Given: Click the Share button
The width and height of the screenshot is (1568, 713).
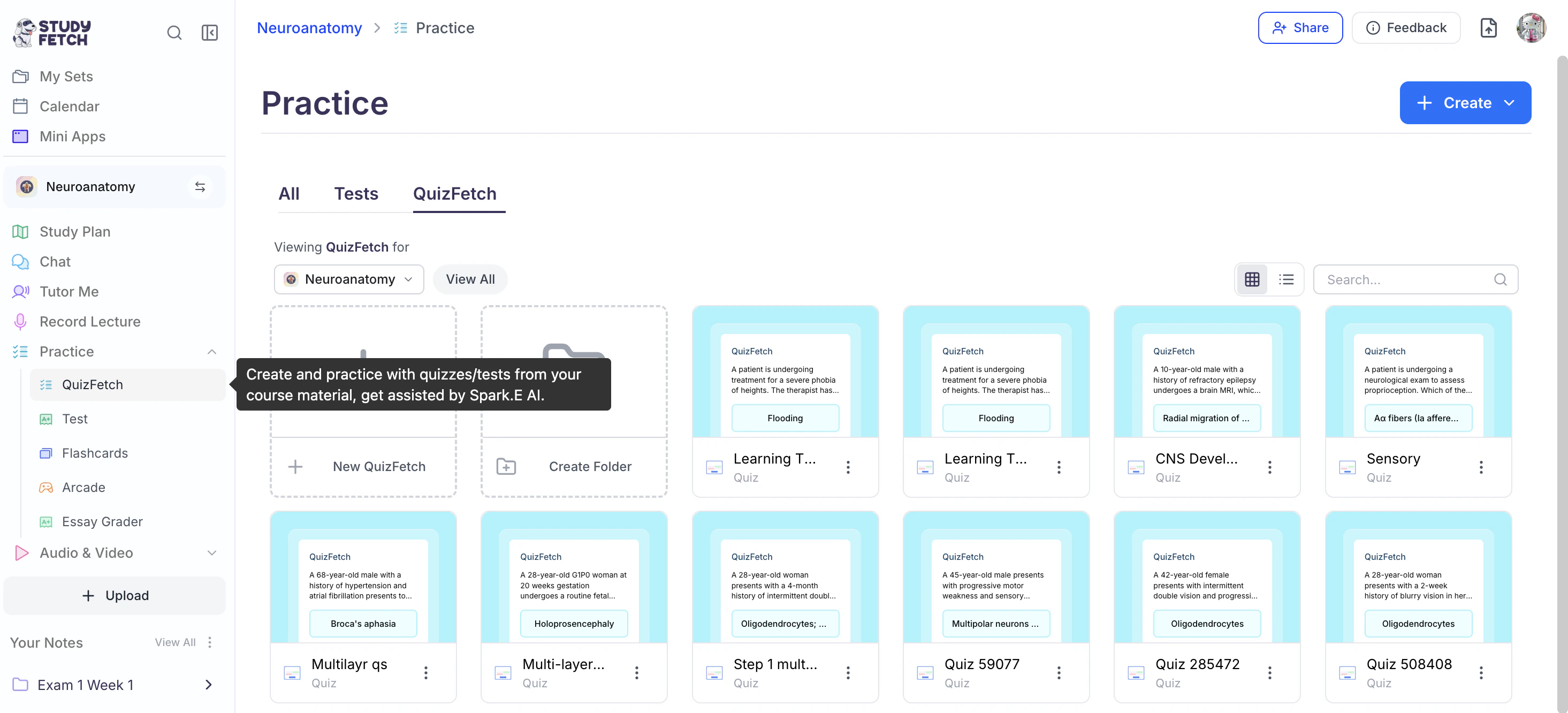Looking at the screenshot, I should (x=1300, y=27).
